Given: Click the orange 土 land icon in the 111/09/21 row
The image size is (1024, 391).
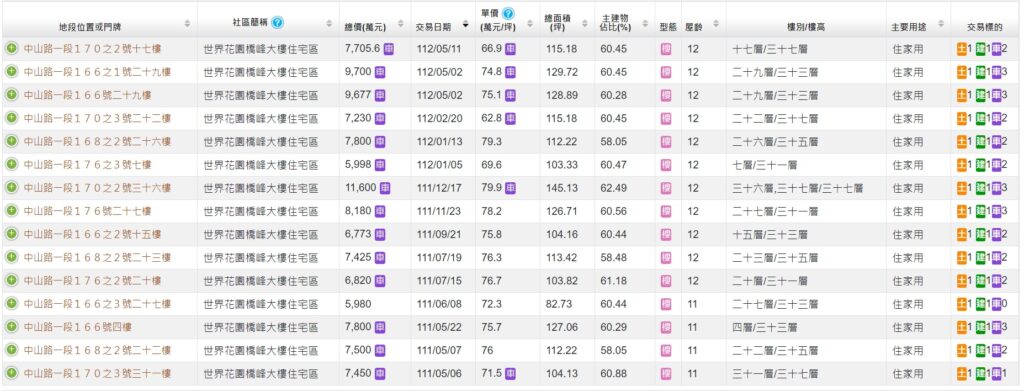Looking at the screenshot, I should point(961,234).
